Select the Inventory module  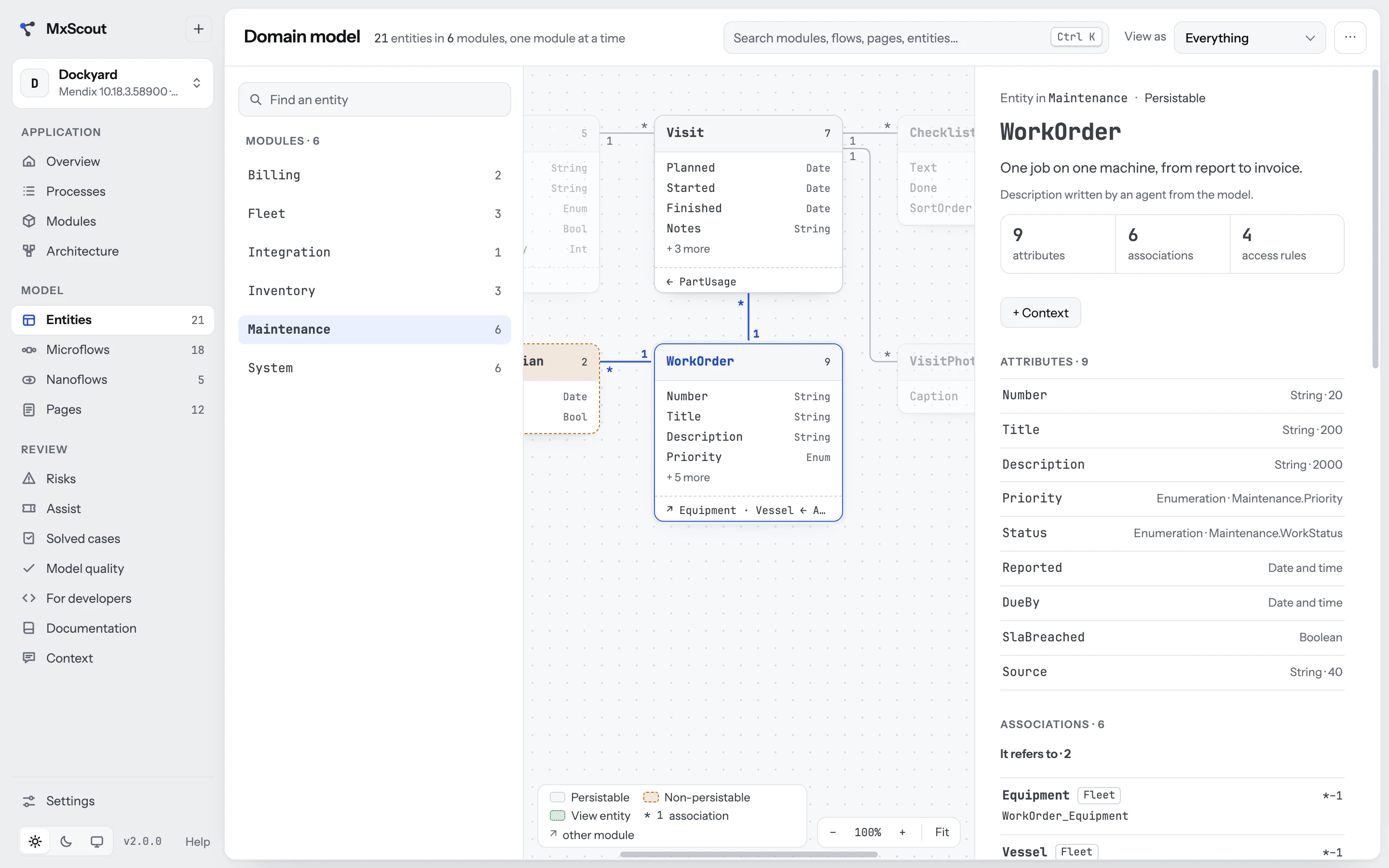[374, 291]
